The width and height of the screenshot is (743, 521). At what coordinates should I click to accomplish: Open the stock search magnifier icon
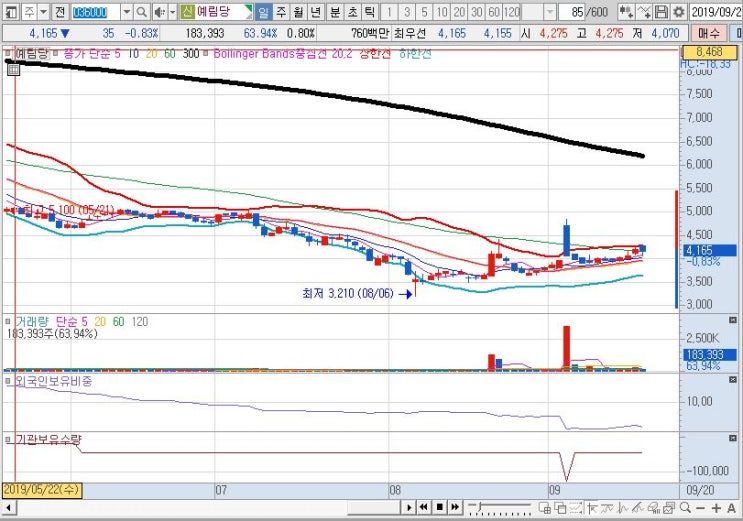(x=141, y=12)
